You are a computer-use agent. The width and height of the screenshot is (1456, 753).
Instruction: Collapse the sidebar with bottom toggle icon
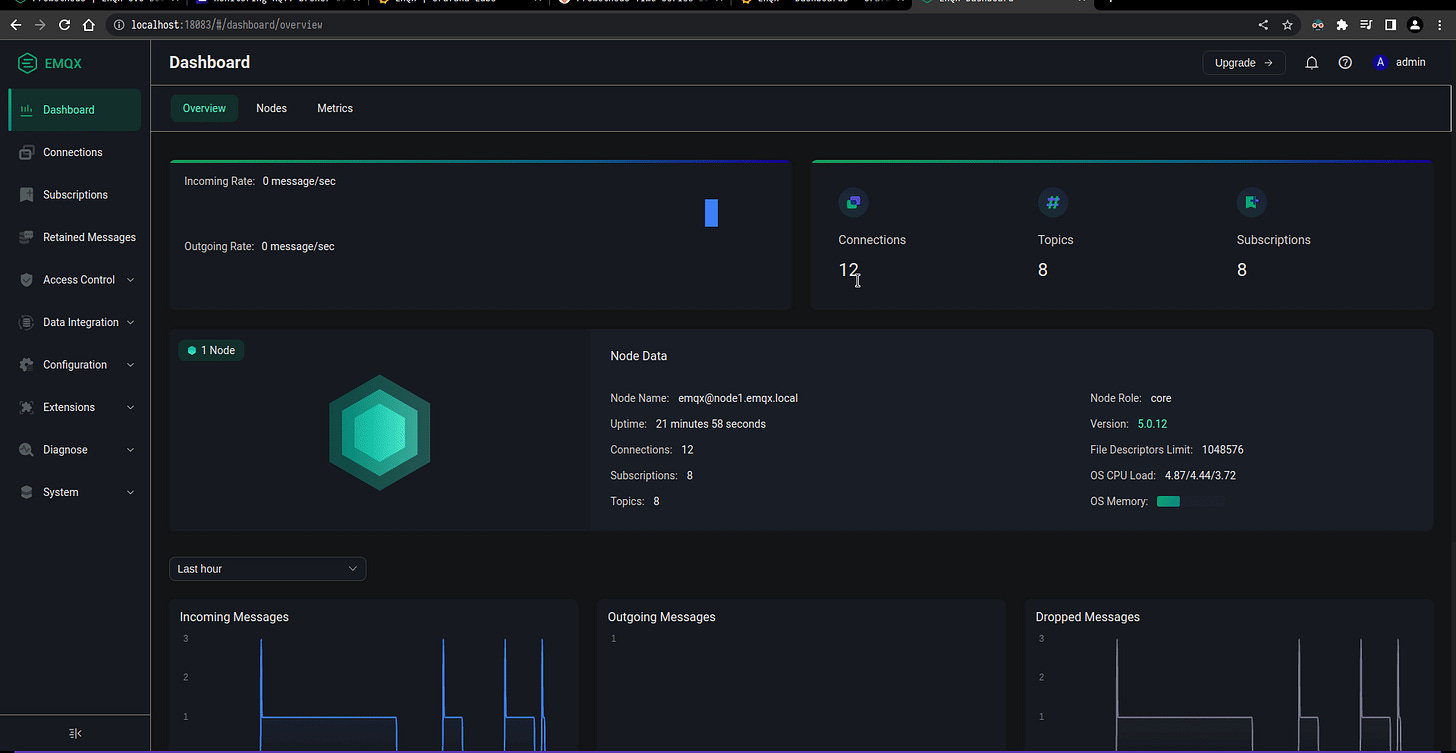75,733
